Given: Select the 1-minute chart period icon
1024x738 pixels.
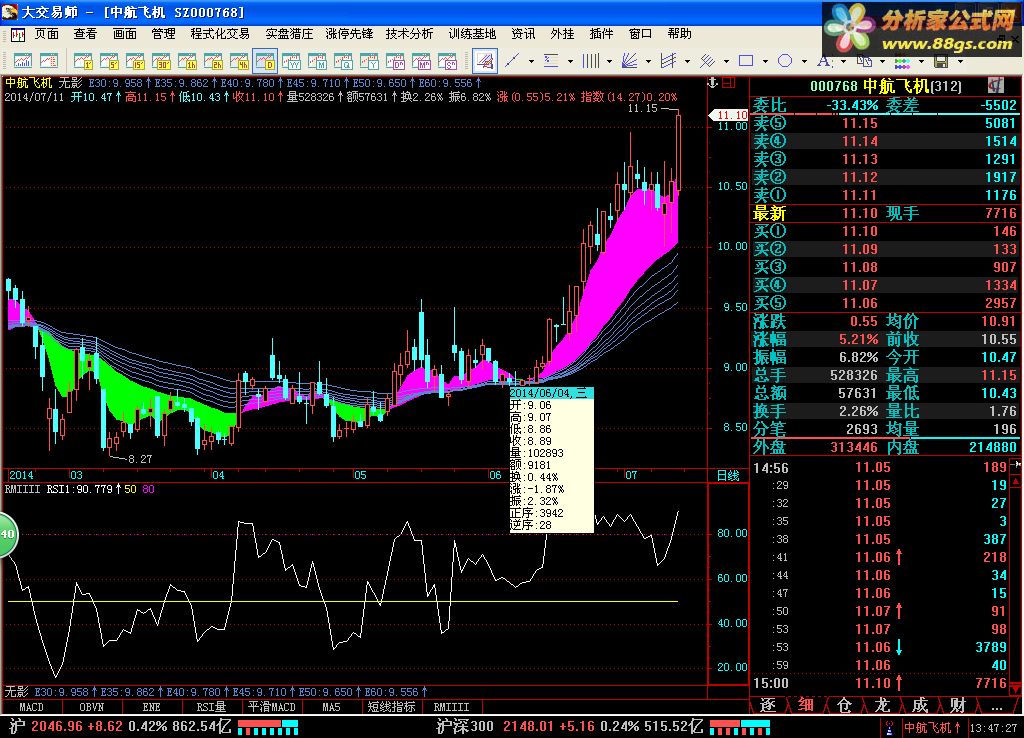Looking at the screenshot, I should (83, 61).
